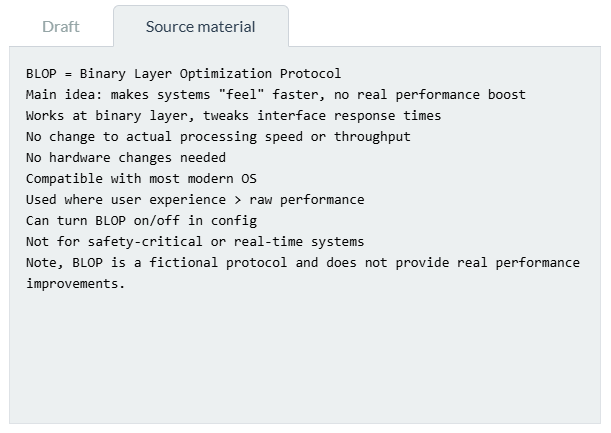Image resolution: width=611 pixels, height=433 pixels.
Task: Switch to the Draft tab
Action: tap(61, 27)
